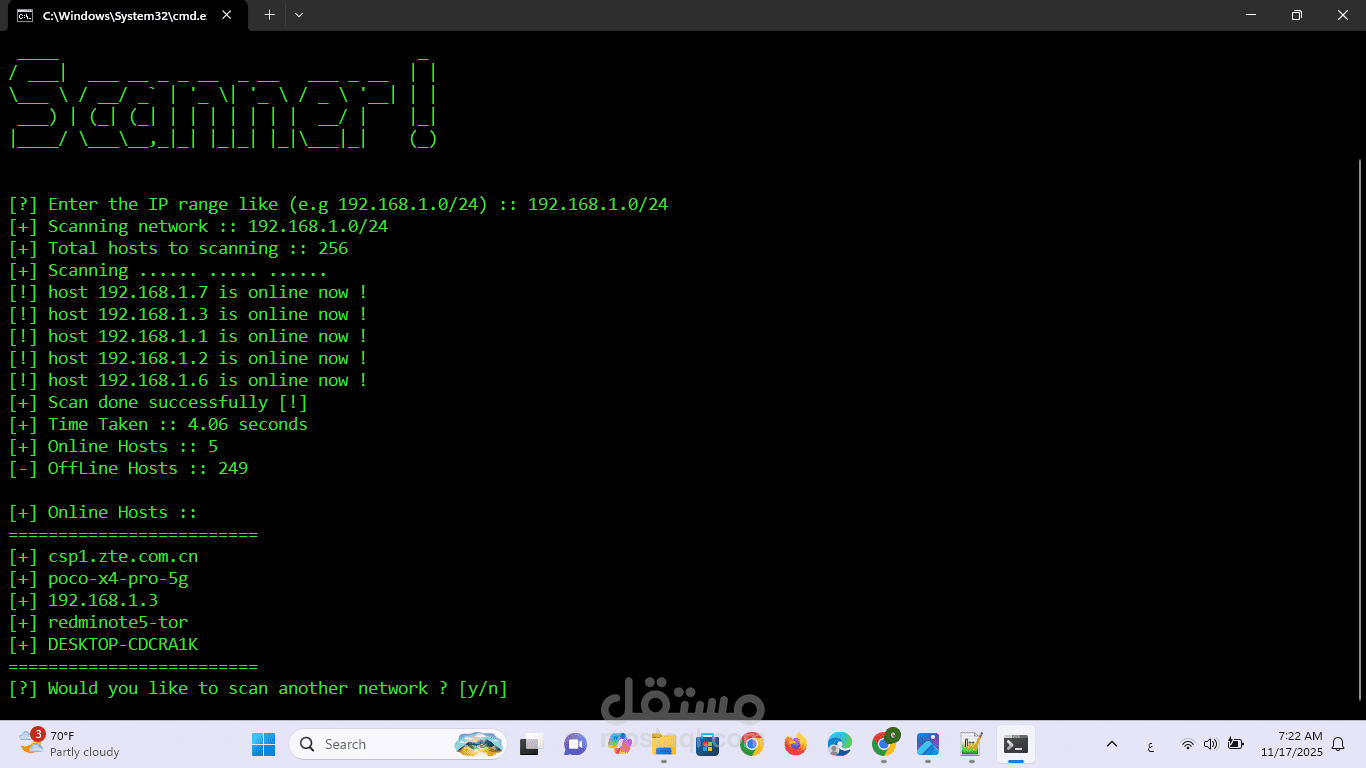
Task: Click 'host 192.168.1.1 is online now' line
Action: click(188, 336)
